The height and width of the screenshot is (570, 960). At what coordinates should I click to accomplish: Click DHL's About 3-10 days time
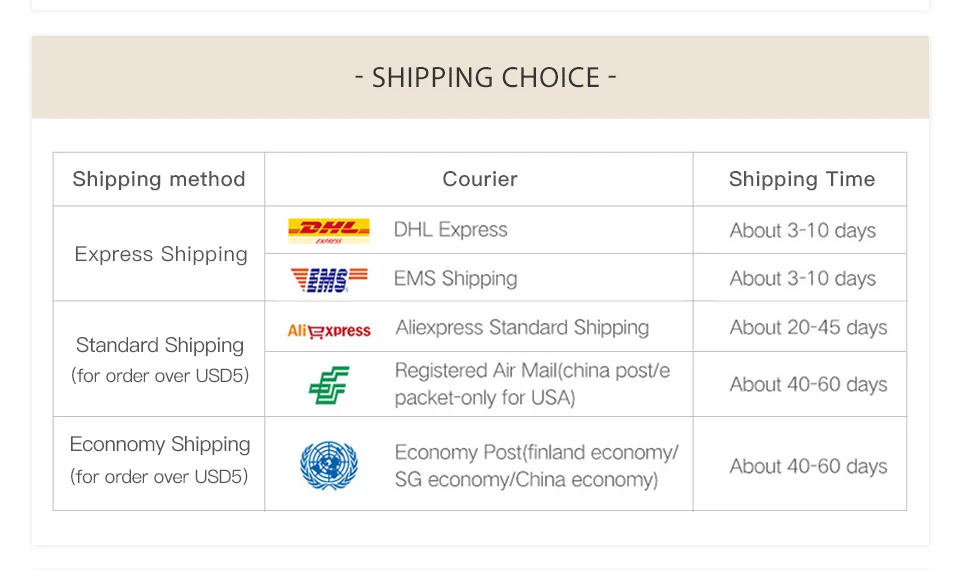pyautogui.click(x=803, y=231)
